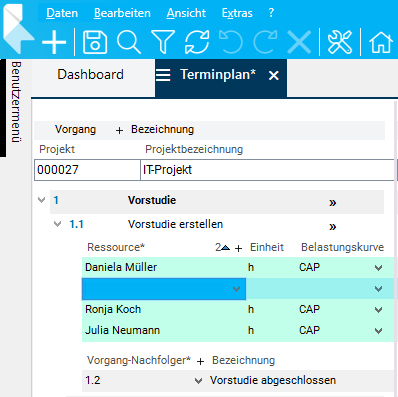Click Bezeichnung header next to Vorgang
Viewport: 398px width, 397px height.
162,129
